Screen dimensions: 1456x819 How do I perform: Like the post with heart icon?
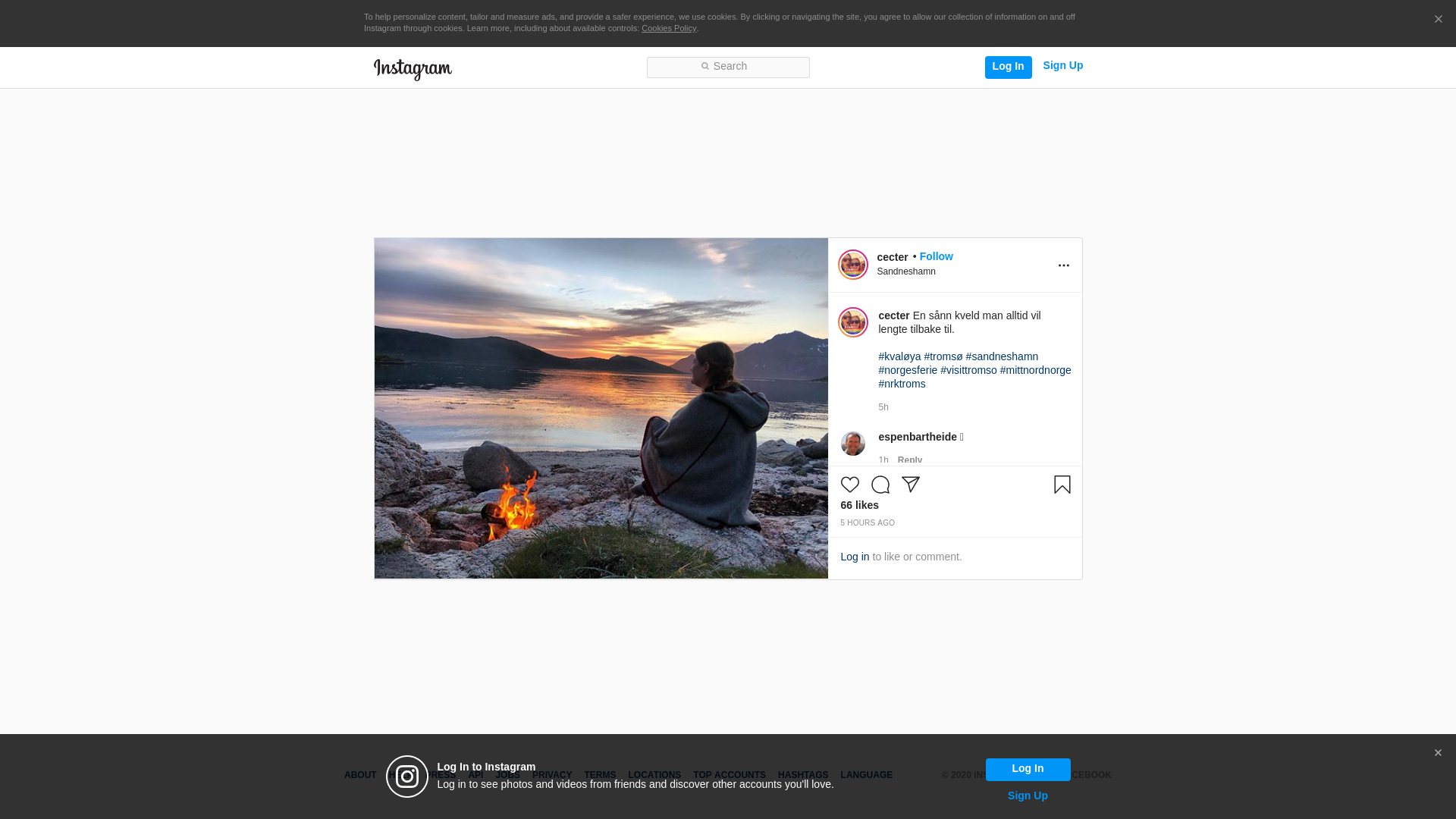point(849,485)
